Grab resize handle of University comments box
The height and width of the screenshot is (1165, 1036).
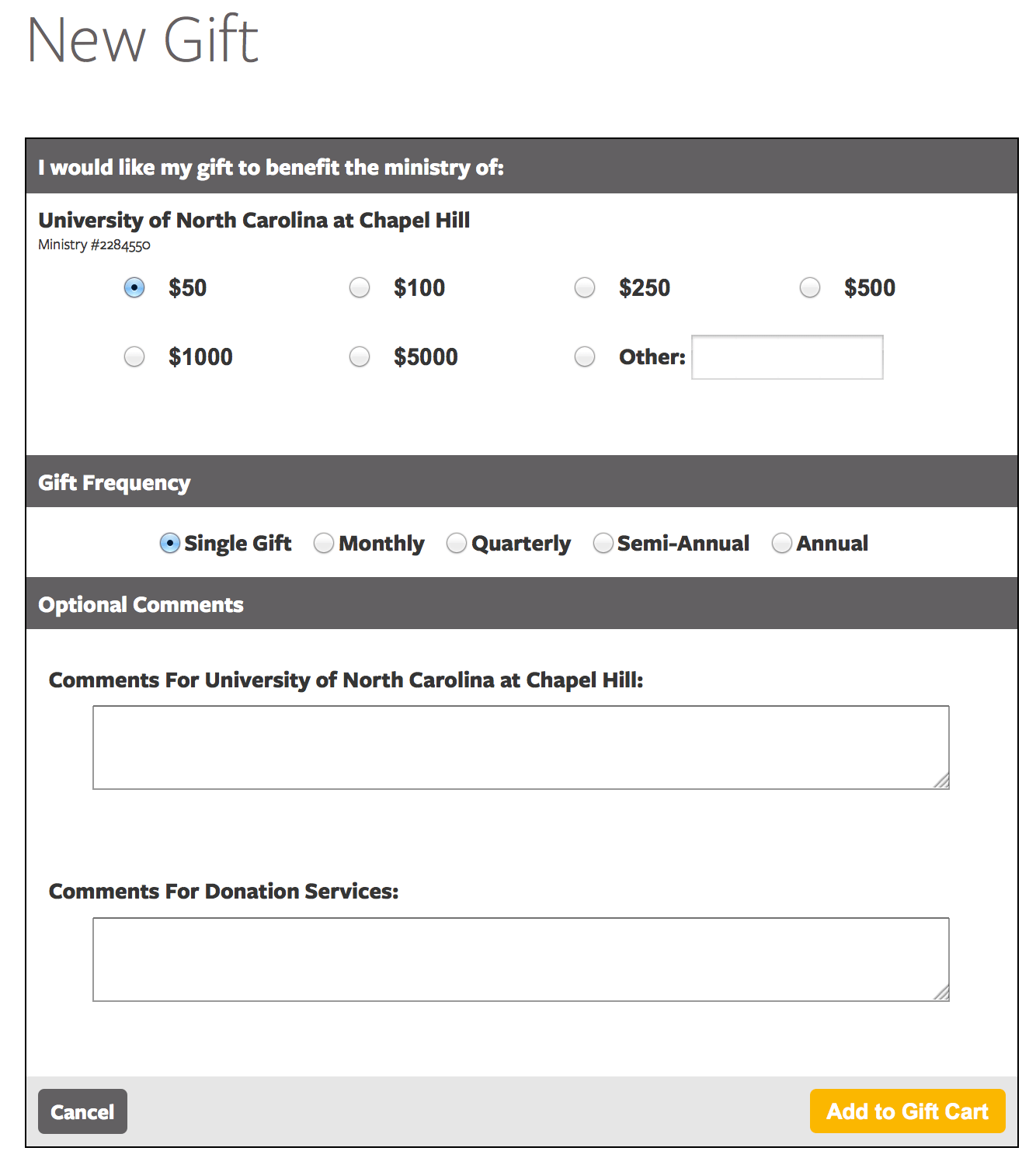(x=941, y=781)
